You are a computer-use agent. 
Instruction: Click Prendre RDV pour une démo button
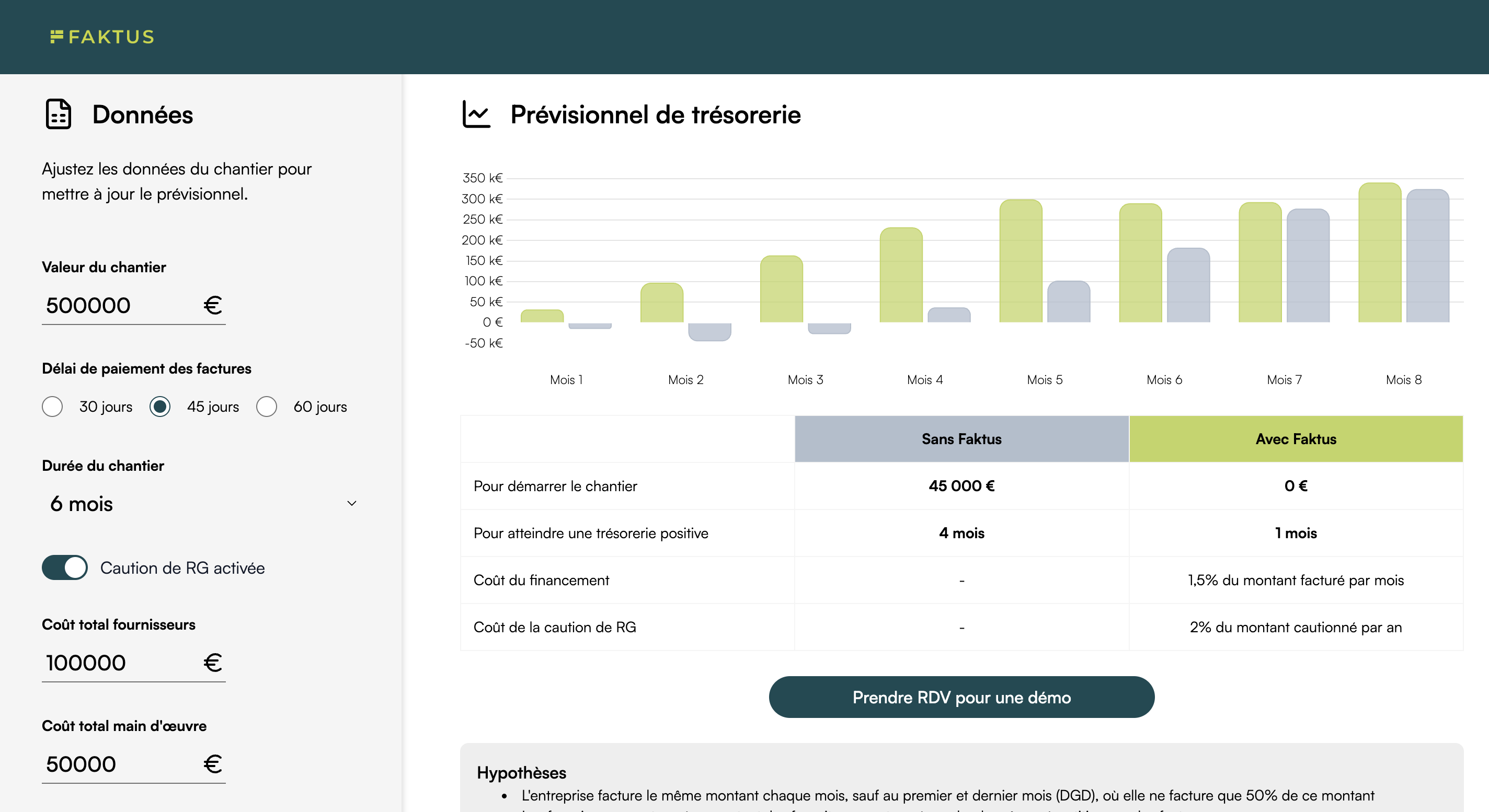coord(961,697)
